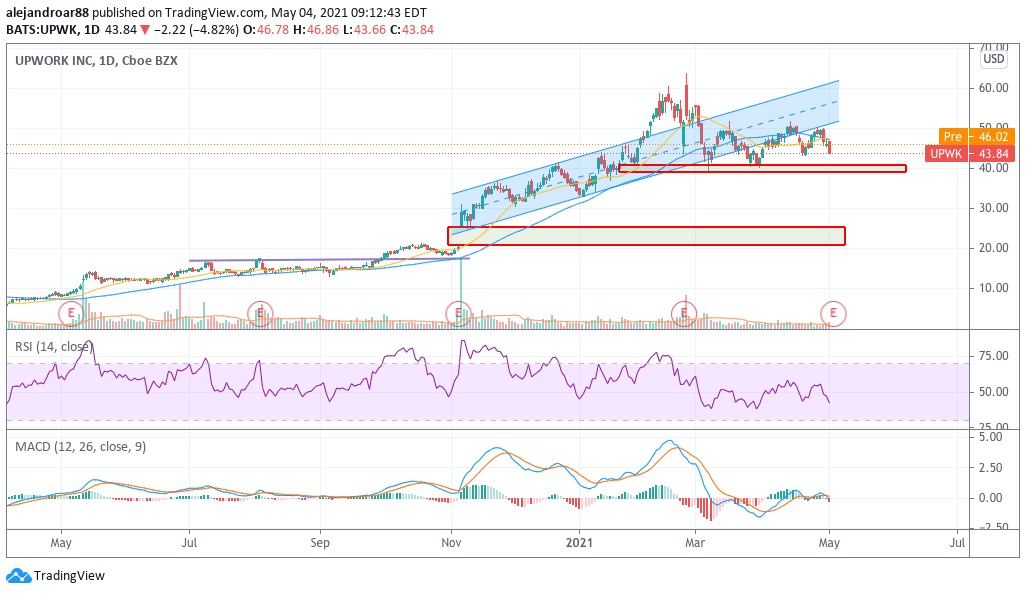The height and width of the screenshot is (594, 1026).
Task: Click the −2.22 (−4.82%) change value
Action: pyautogui.click(x=196, y=29)
